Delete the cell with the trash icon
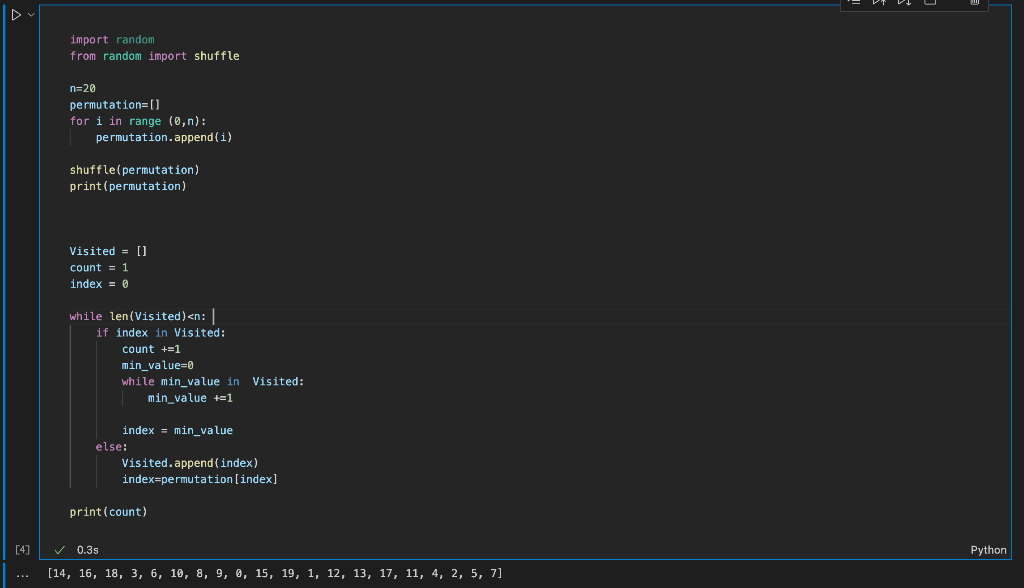The width and height of the screenshot is (1024, 588). [x=975, y=4]
